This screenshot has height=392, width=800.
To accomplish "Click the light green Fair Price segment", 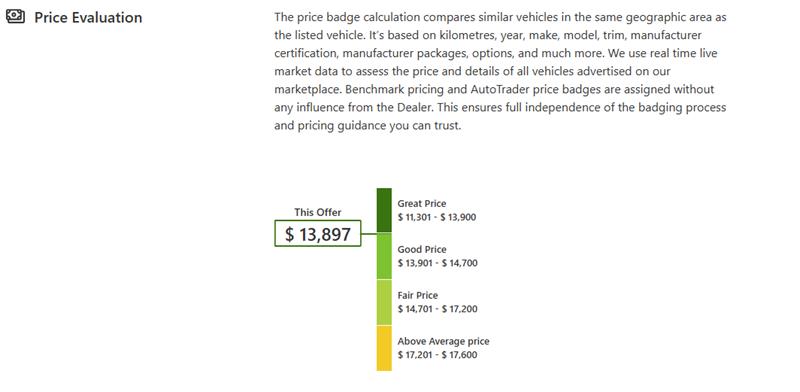I will [384, 302].
